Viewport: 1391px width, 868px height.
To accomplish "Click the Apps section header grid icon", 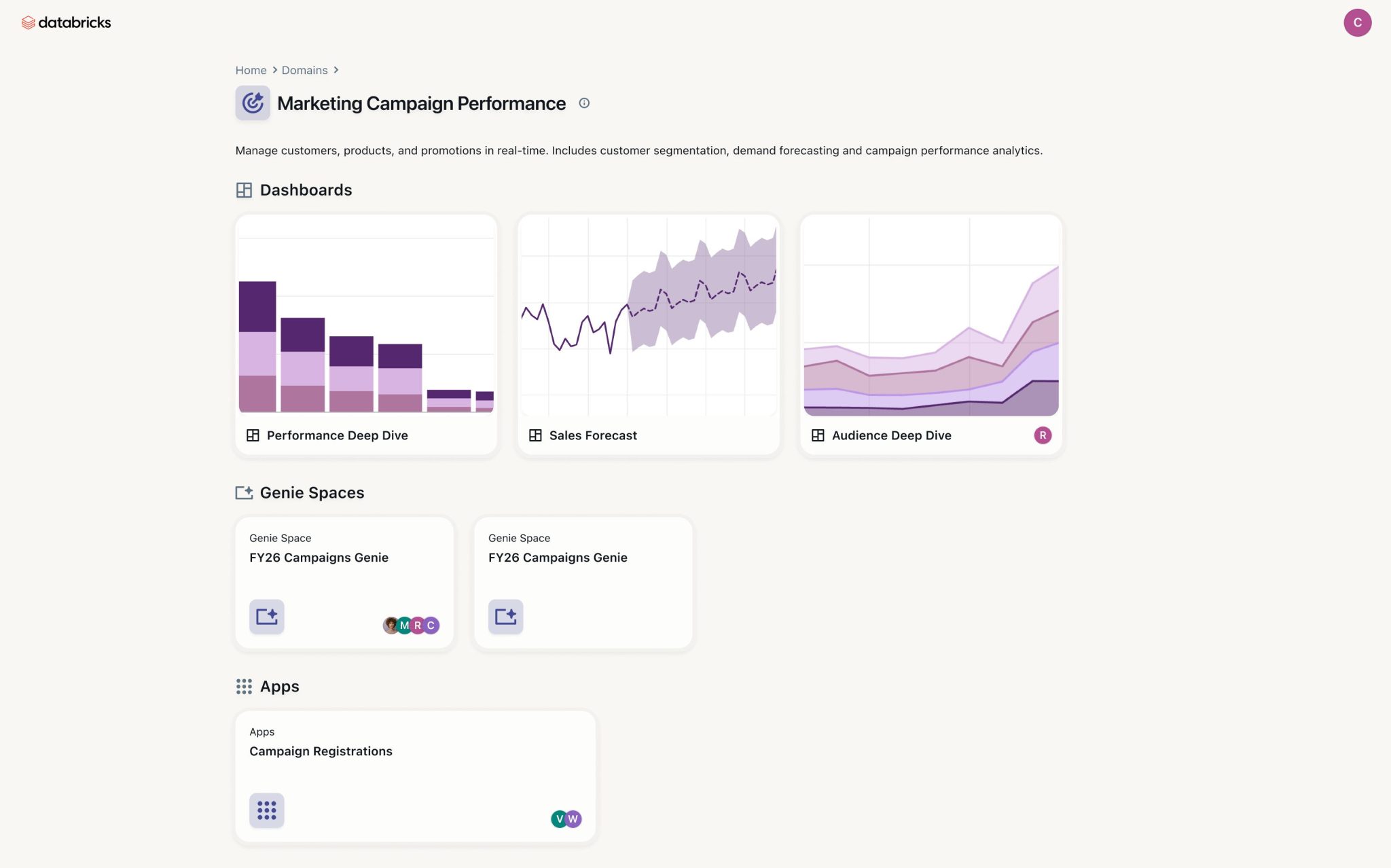I will tap(244, 686).
